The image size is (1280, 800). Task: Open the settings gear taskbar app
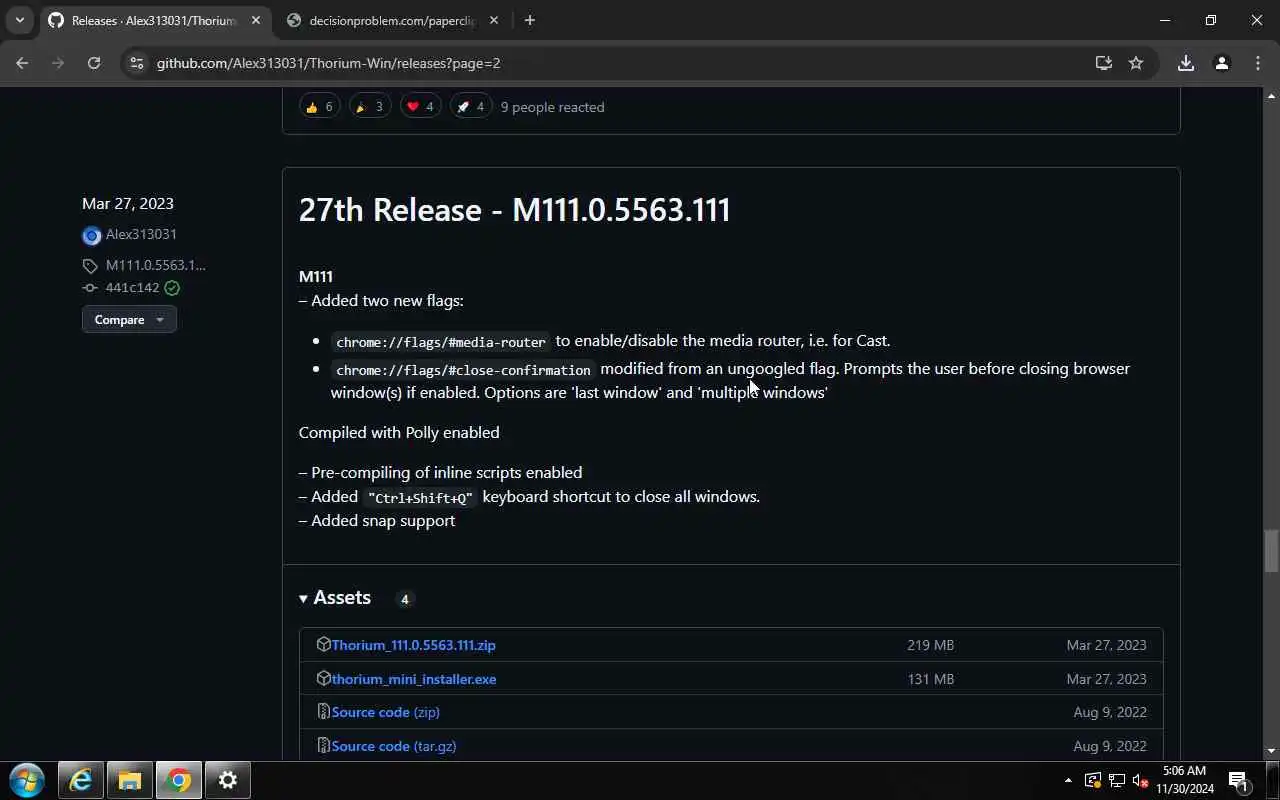coord(228,780)
